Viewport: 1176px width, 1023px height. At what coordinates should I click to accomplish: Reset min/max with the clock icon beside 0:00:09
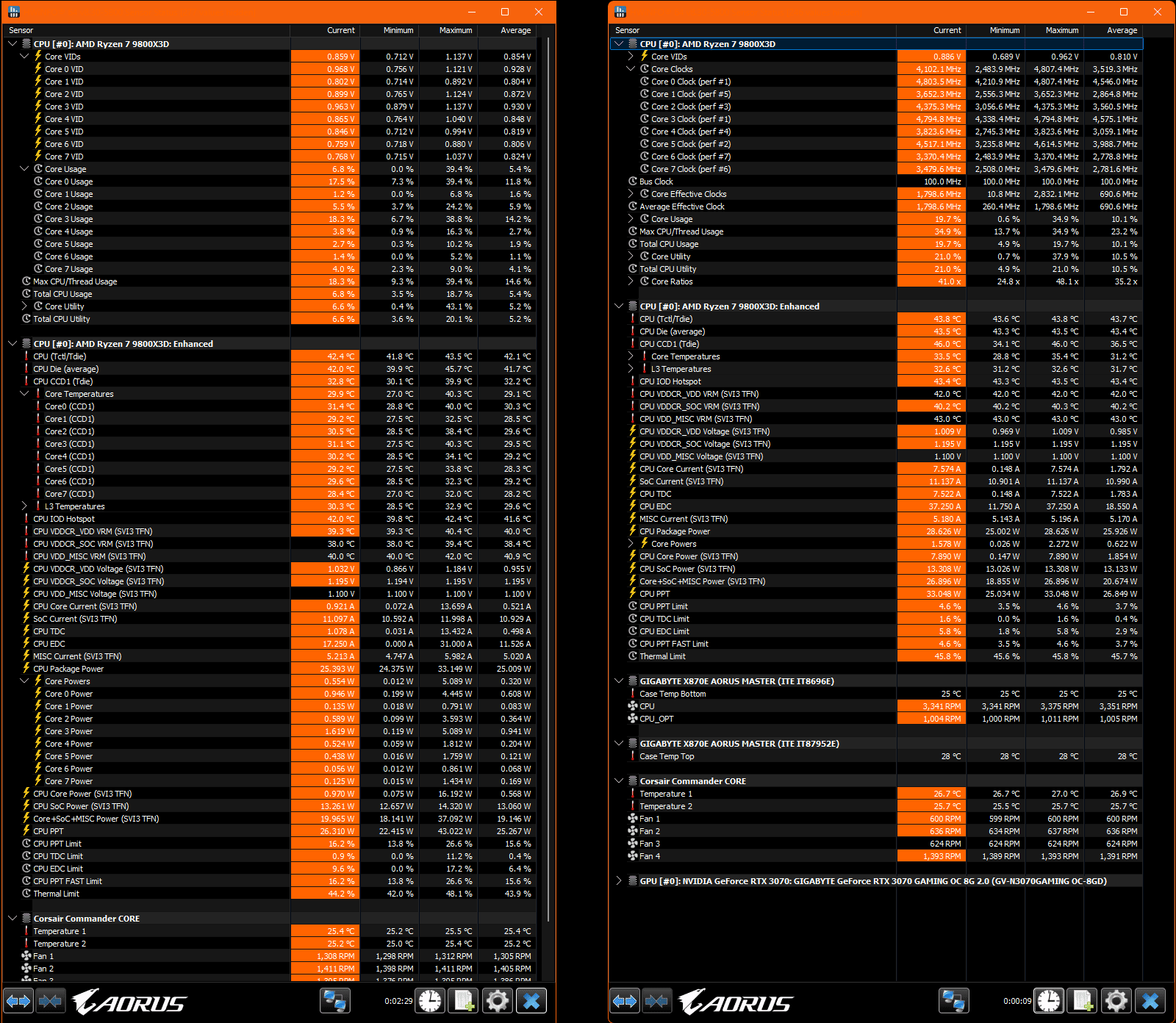click(1049, 1001)
